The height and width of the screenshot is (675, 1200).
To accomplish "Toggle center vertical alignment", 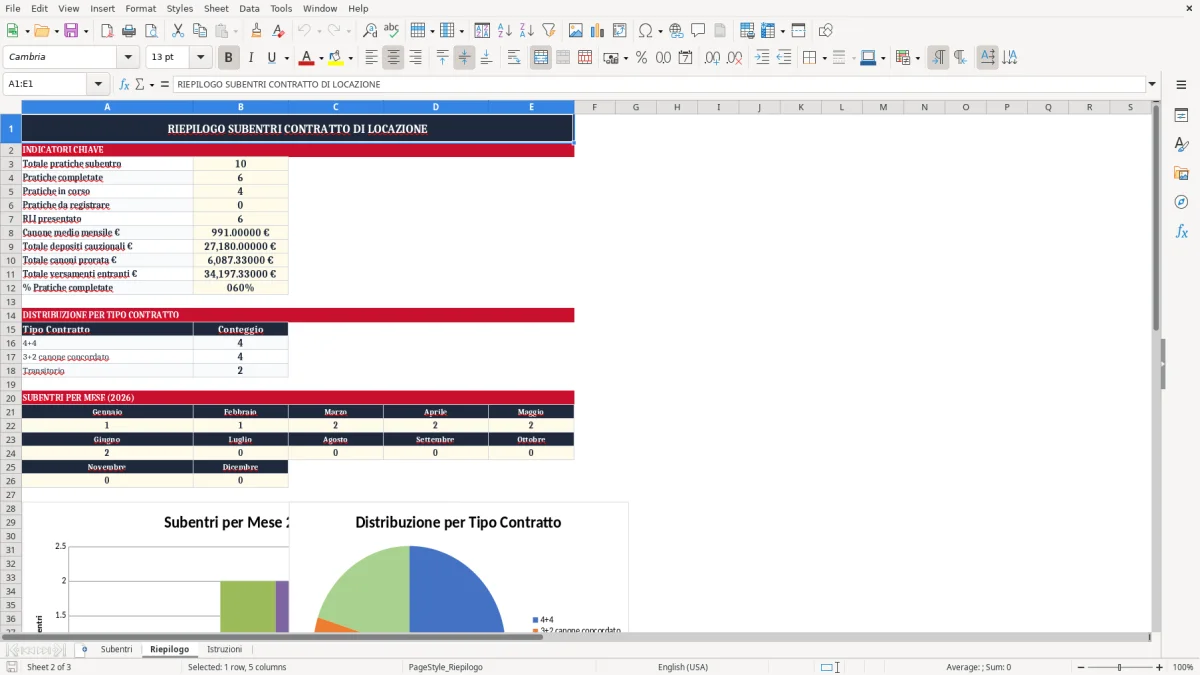I will tap(464, 58).
